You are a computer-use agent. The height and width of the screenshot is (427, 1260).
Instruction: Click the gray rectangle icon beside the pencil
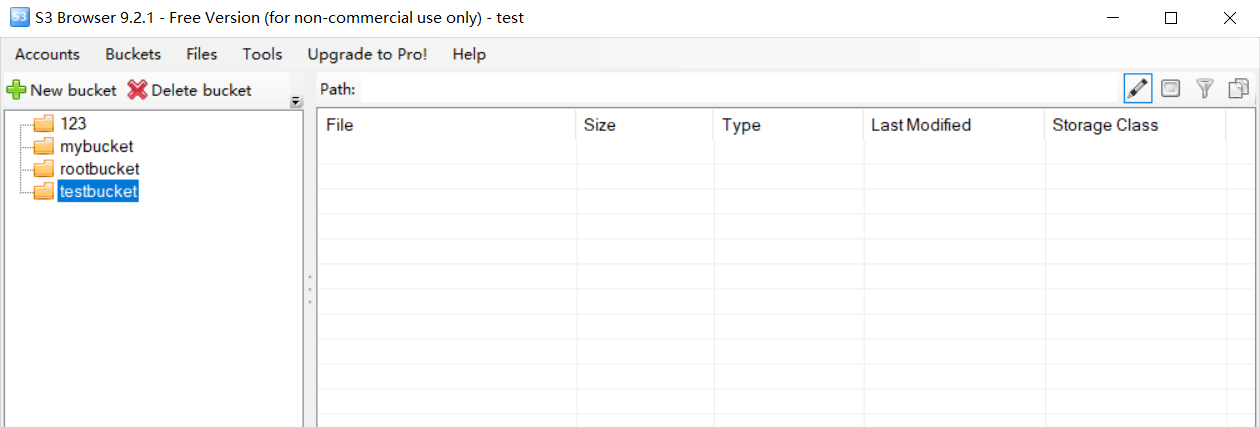pyautogui.click(x=1170, y=88)
